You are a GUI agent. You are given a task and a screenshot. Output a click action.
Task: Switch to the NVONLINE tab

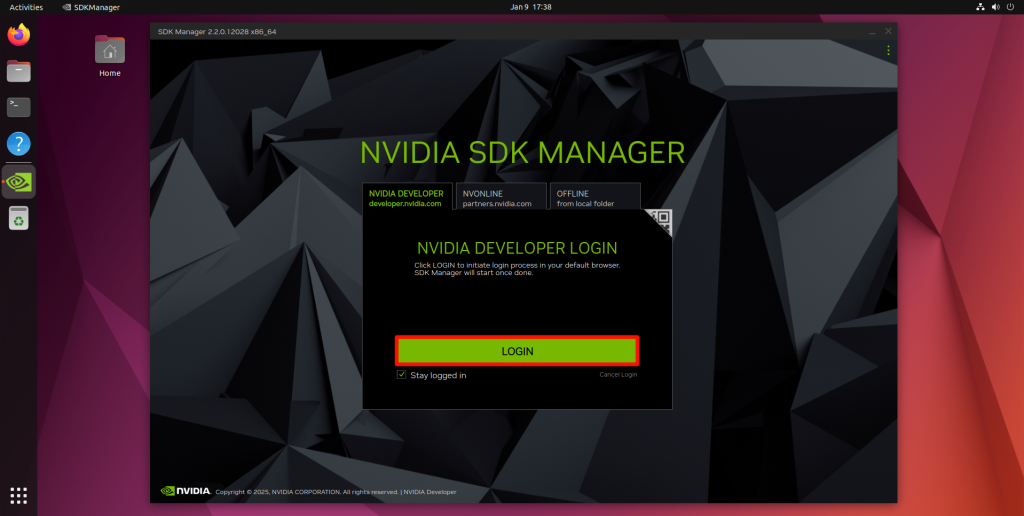point(500,198)
